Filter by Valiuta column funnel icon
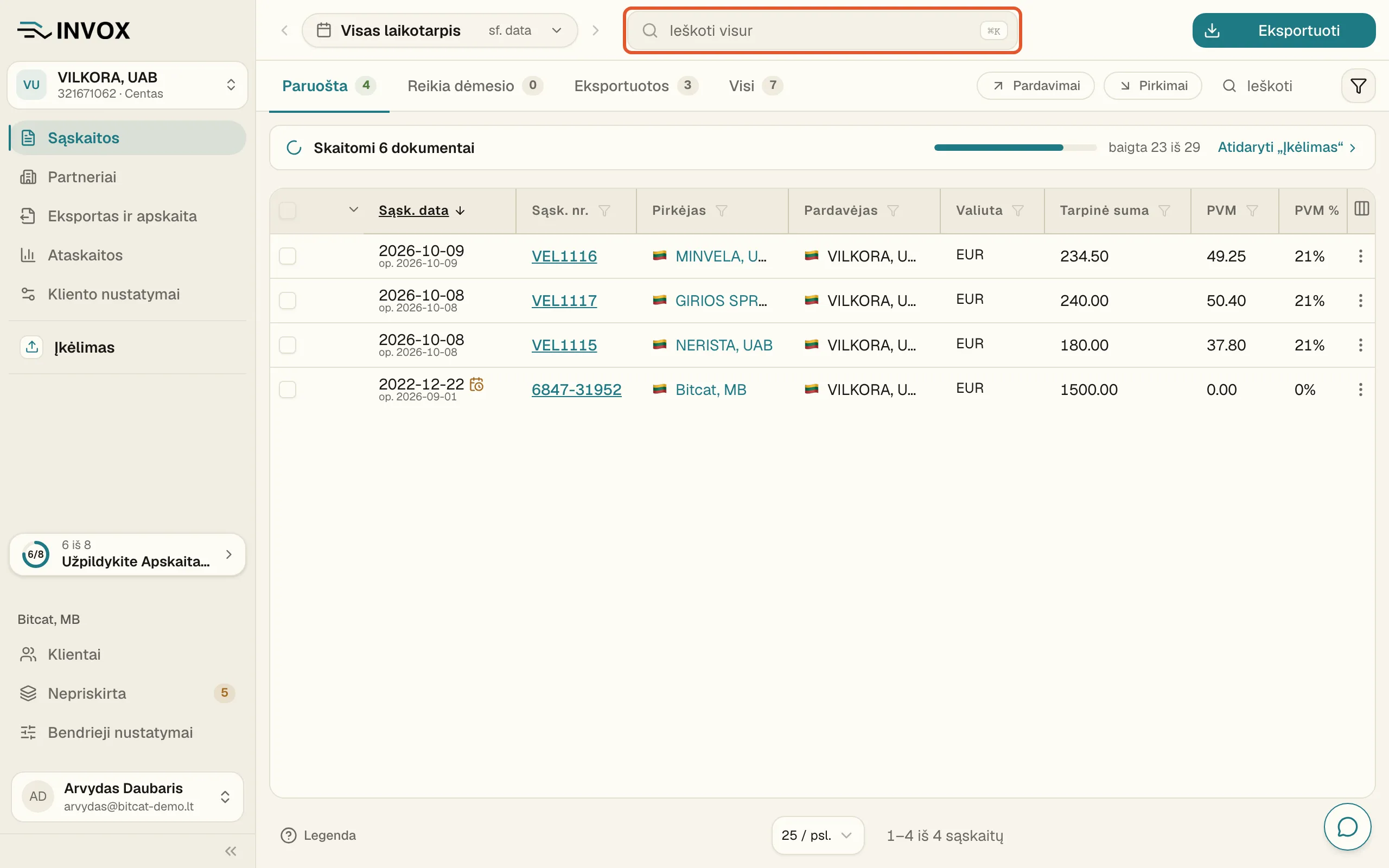 click(x=1018, y=210)
